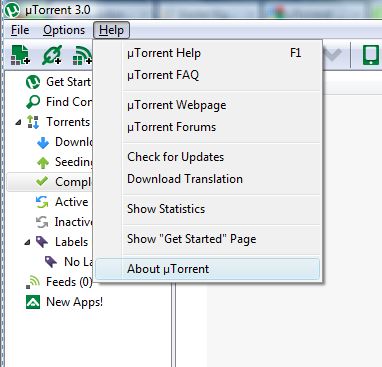Select Get Started in sidebar
The width and height of the screenshot is (382, 367).
[69, 82]
